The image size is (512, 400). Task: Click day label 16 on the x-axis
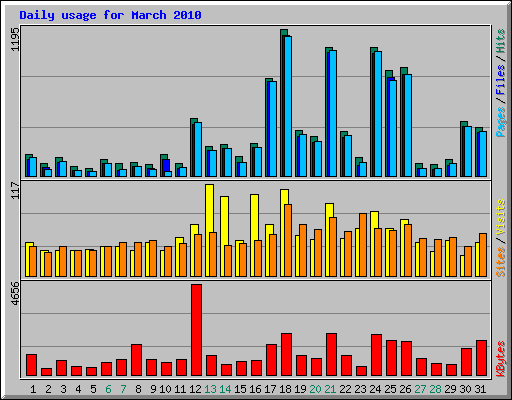pos(255,389)
